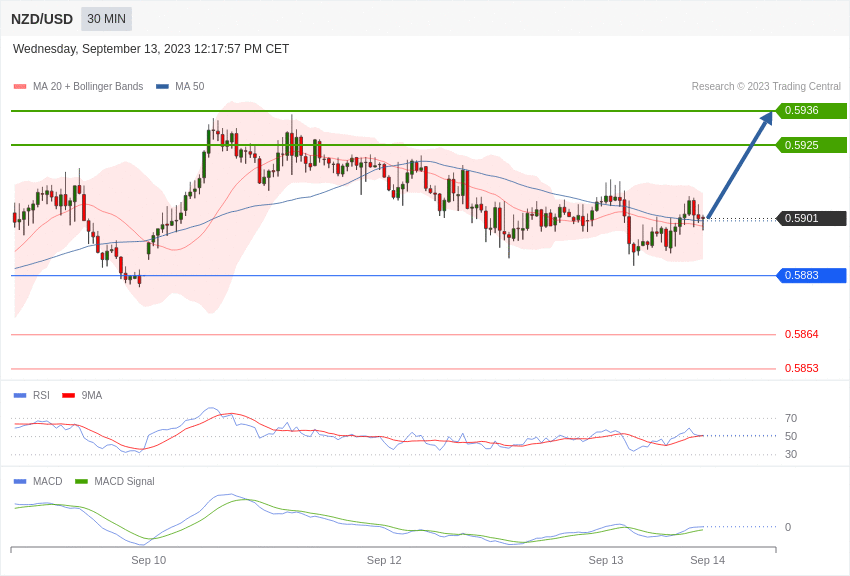Click the 30 MIN timeframe badge
Screen dimensions: 850x576
(x=106, y=19)
